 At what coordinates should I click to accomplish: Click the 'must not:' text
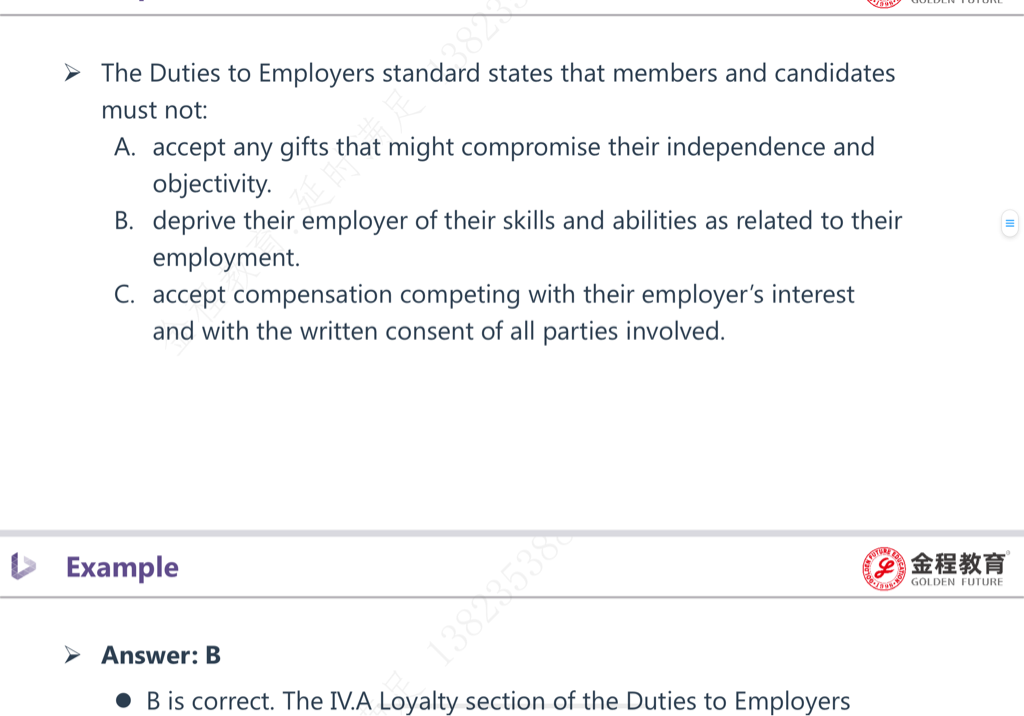point(154,110)
